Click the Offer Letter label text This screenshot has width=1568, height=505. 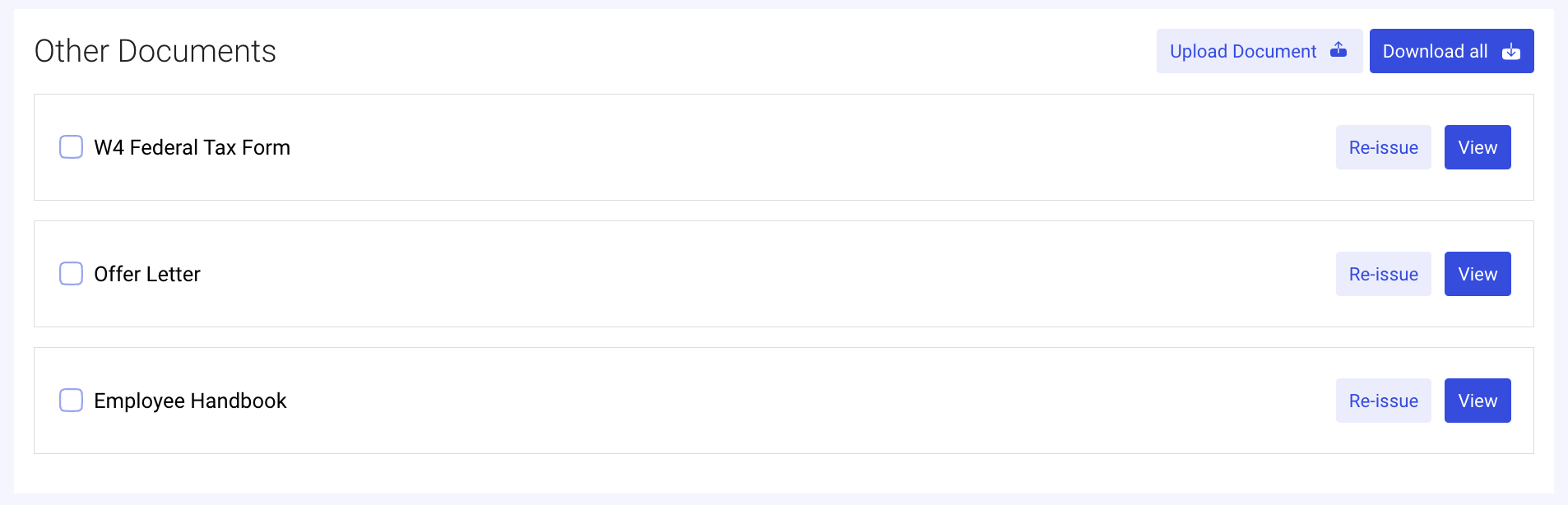pos(146,274)
